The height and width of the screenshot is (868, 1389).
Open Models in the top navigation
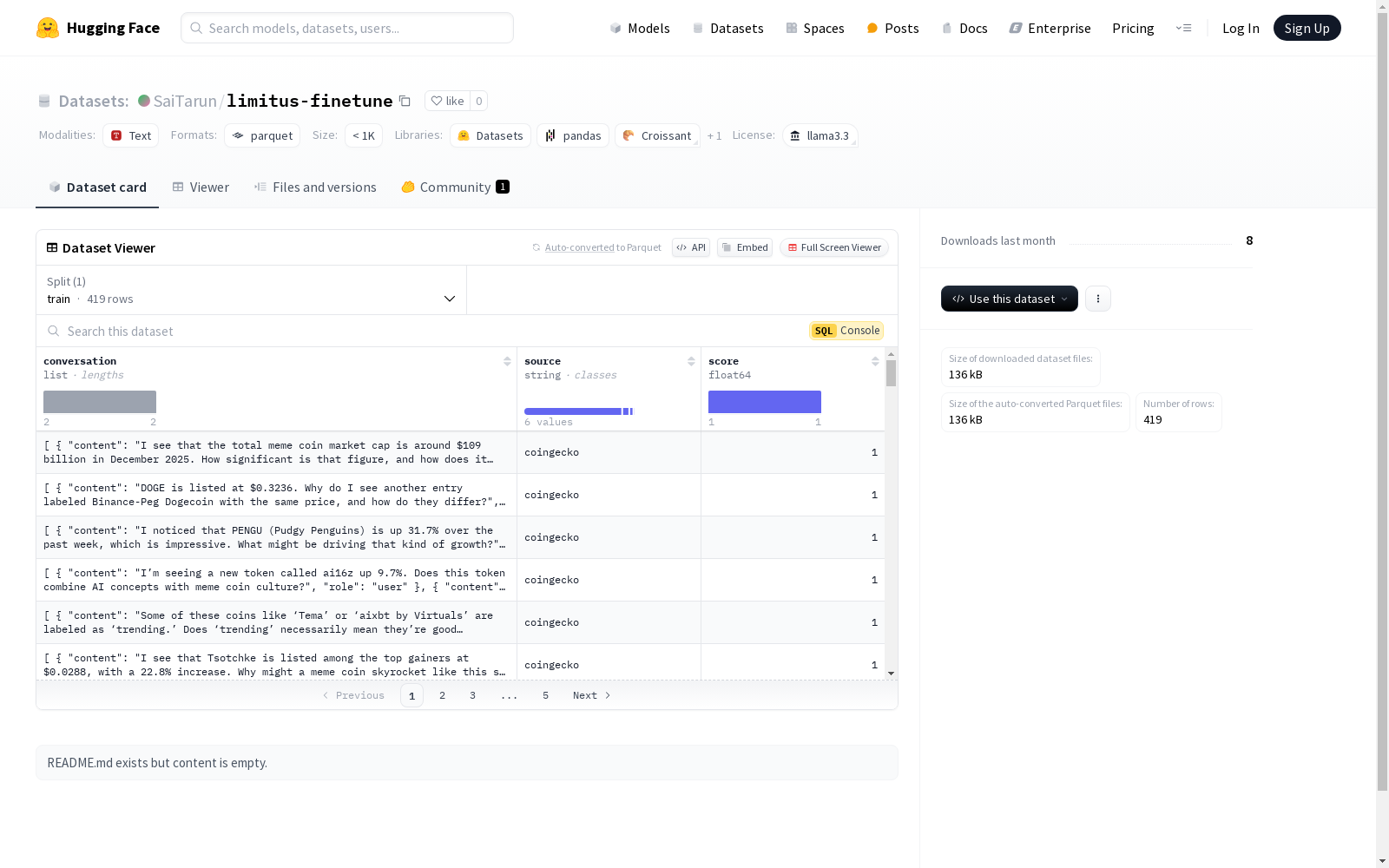pos(640,28)
